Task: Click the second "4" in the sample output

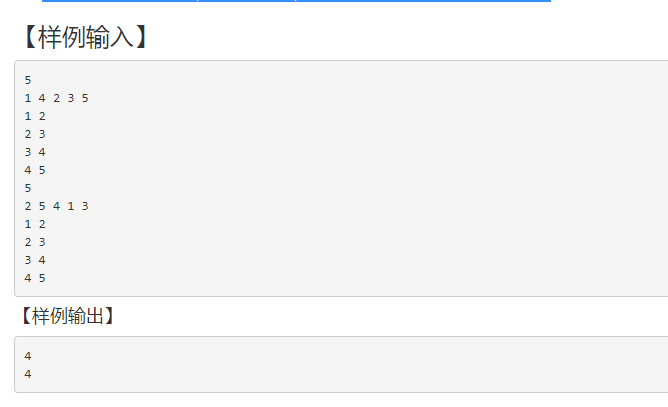Action: 28,374
